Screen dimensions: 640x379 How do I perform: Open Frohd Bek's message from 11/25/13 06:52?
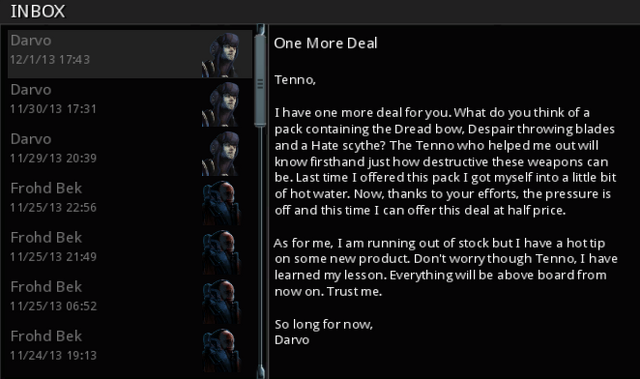[x=130, y=301]
